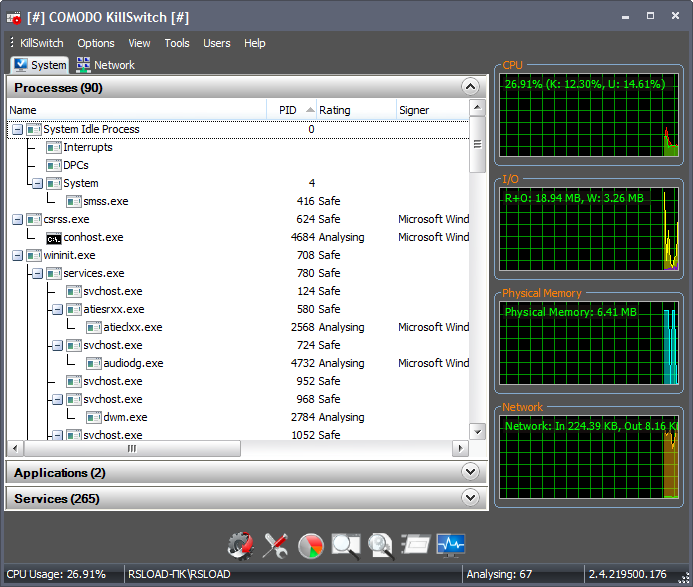
Task: Click the wininit.exe process icon
Action: coord(34,255)
